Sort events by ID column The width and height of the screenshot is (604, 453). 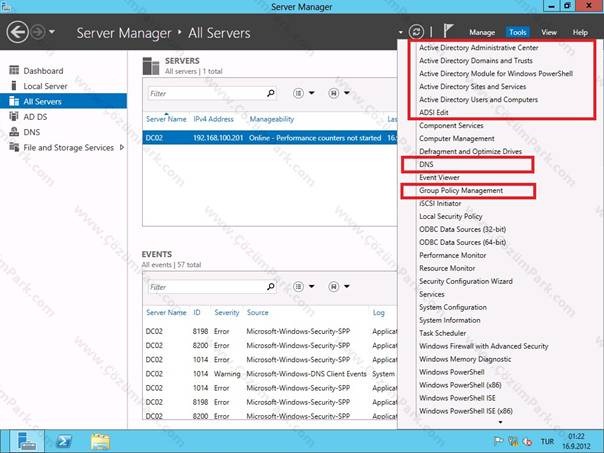pos(197,313)
